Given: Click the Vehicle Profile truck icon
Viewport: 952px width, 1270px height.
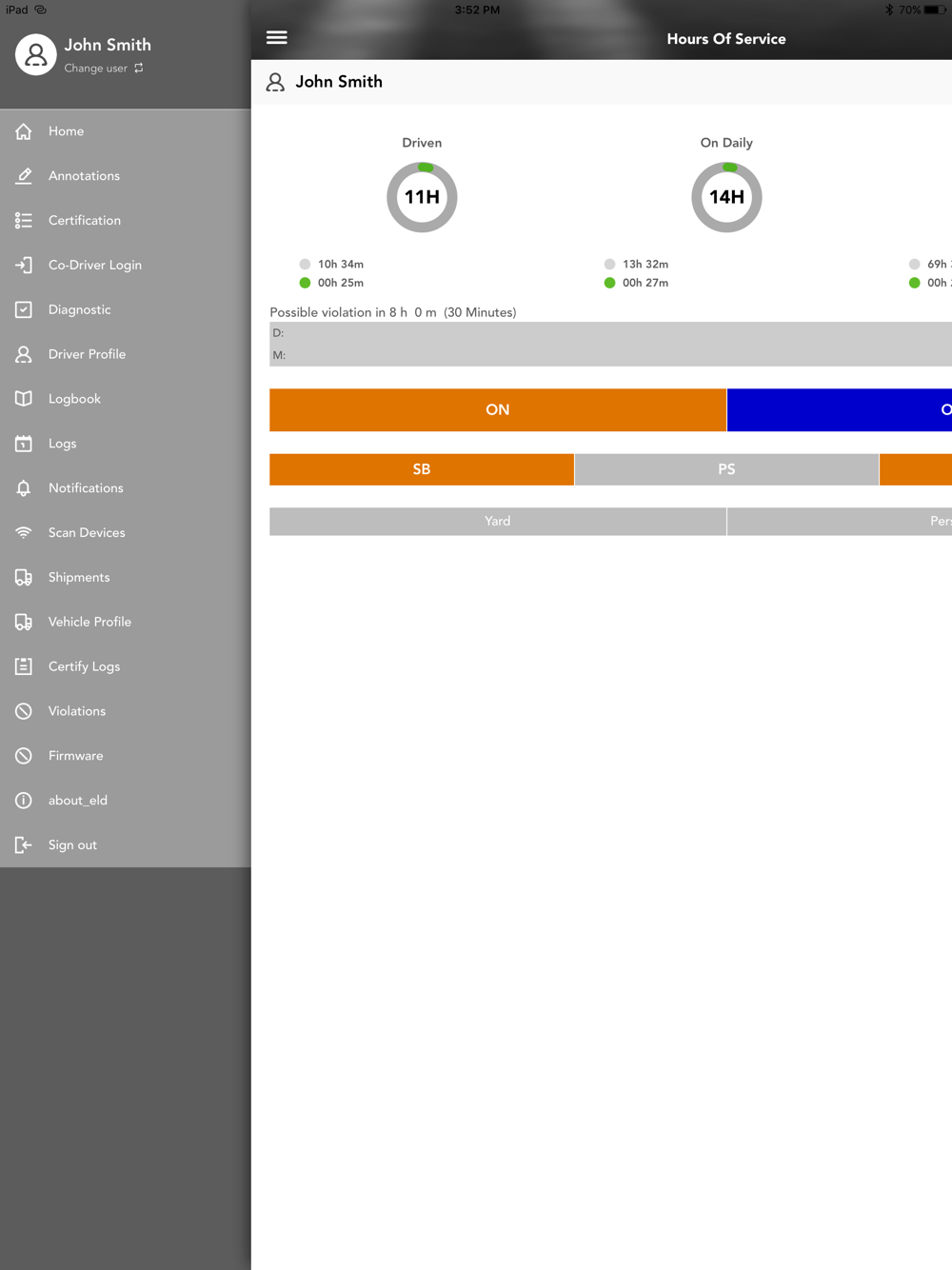Looking at the screenshot, I should [x=24, y=622].
